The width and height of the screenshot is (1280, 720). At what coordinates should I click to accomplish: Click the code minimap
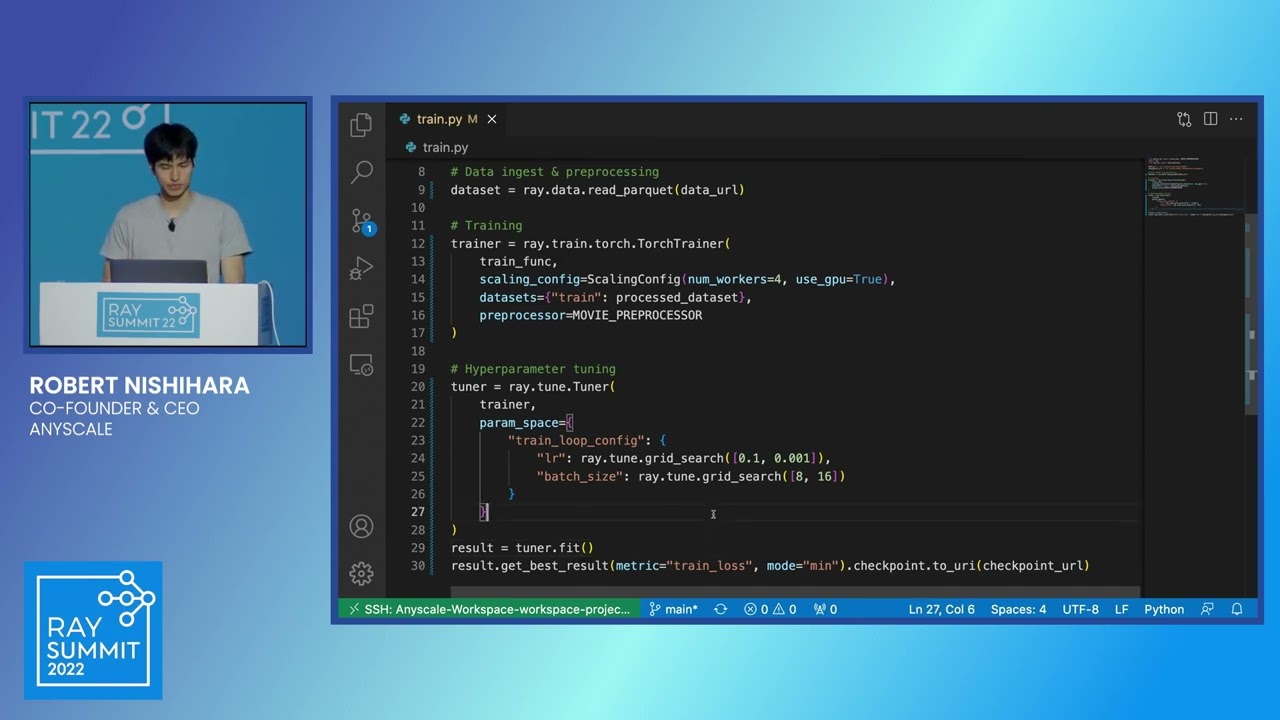[1193, 187]
